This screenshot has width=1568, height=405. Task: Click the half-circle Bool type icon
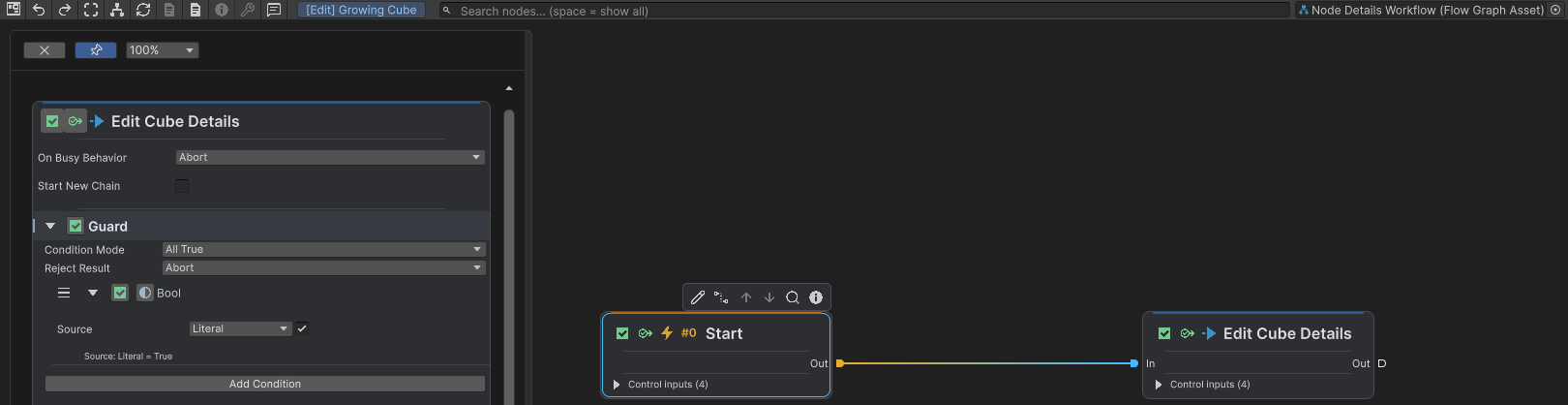(x=145, y=293)
